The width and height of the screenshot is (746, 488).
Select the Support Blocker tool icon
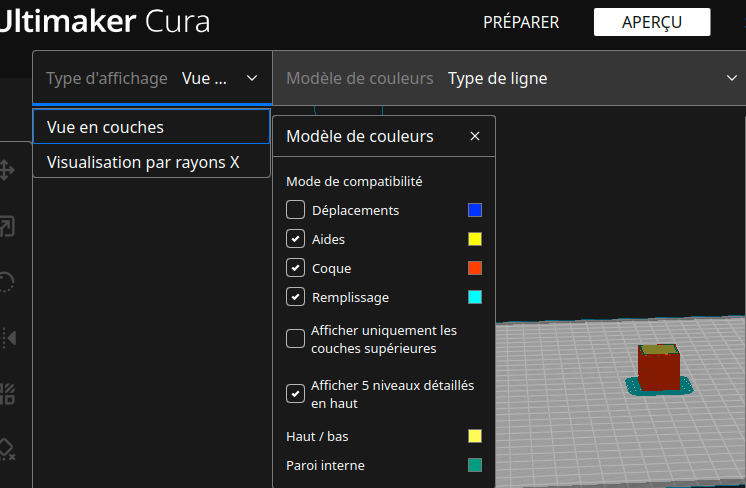click(x=7, y=449)
